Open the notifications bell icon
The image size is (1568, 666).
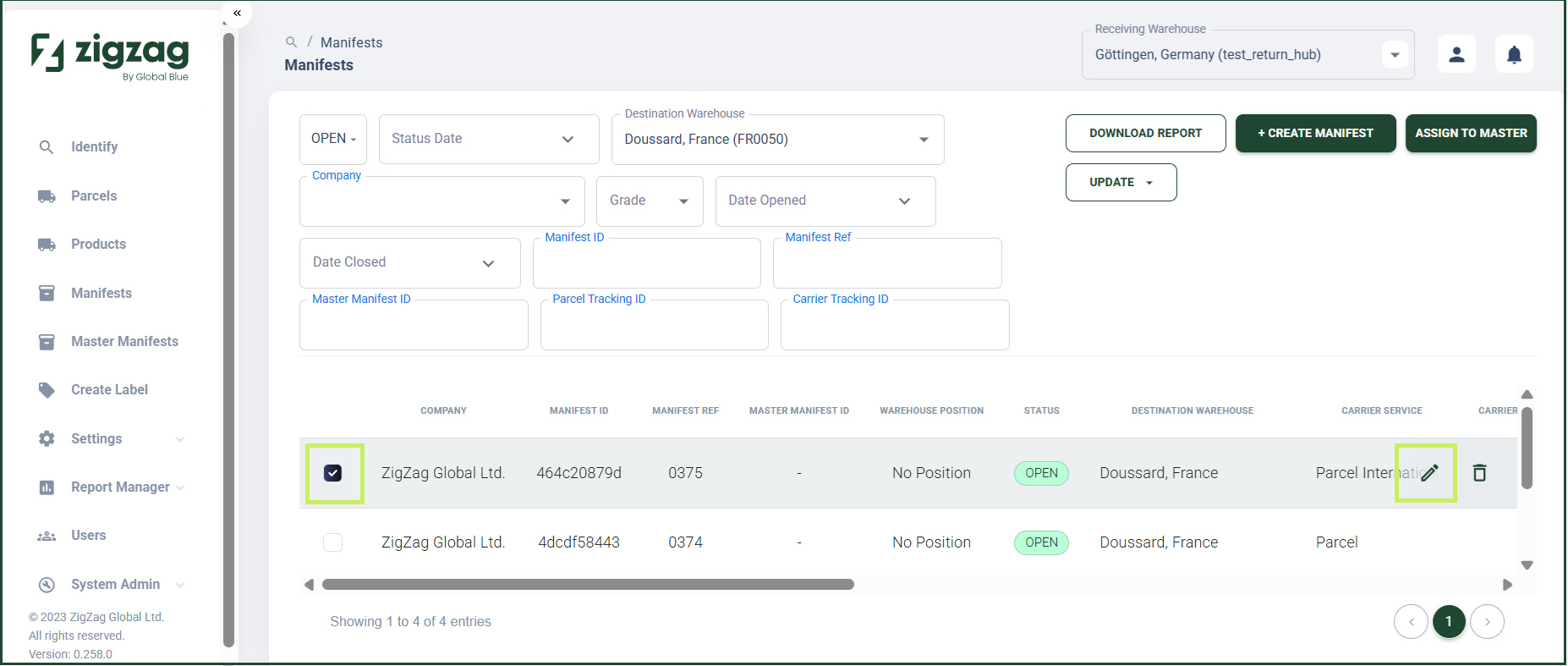tap(1514, 54)
